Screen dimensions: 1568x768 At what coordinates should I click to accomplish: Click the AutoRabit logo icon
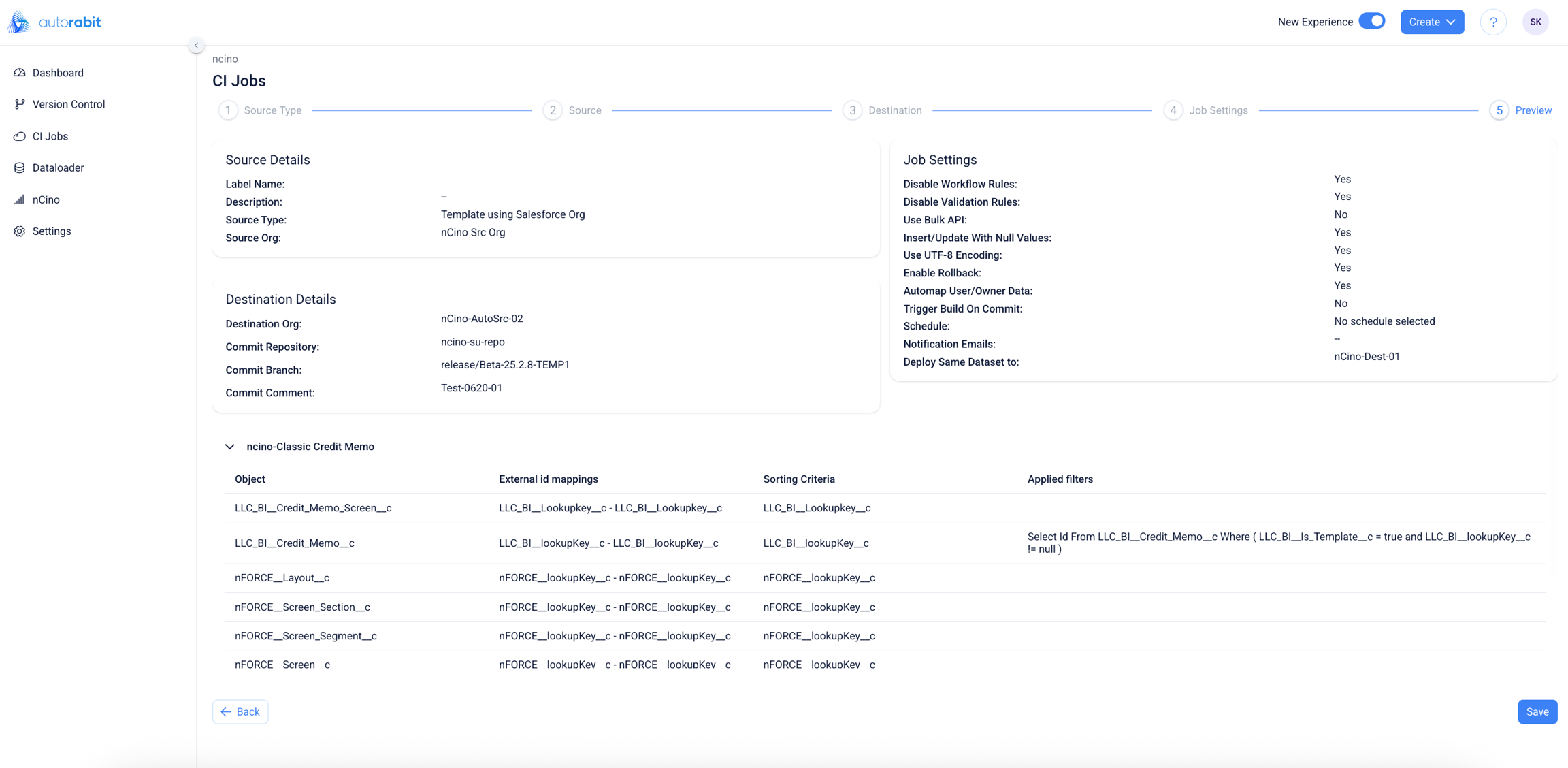coord(19,22)
